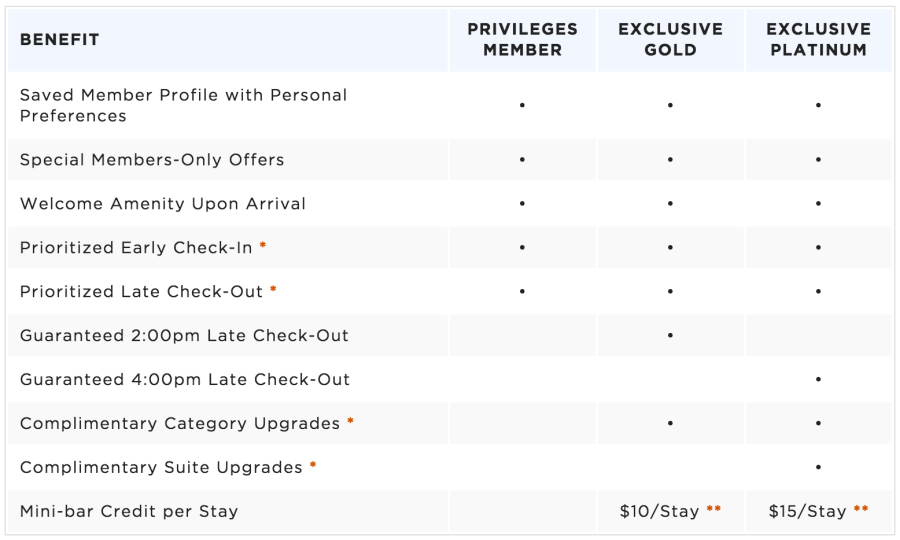Viewport: 900px width, 540px height.
Task: Click the Prioritized Early Check-In asterisk
Action: click(263, 245)
